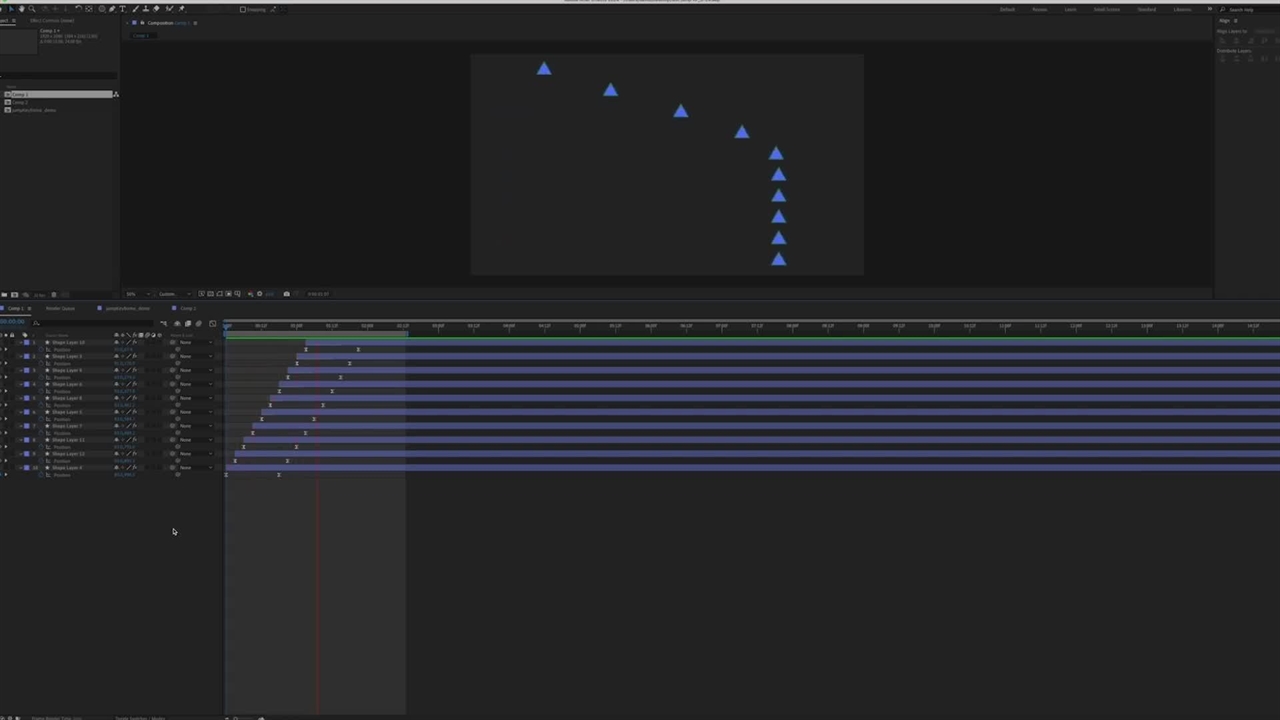The image size is (1280, 720).
Task: Open parent dropdown for Shape Layer 3
Action: tap(196, 356)
